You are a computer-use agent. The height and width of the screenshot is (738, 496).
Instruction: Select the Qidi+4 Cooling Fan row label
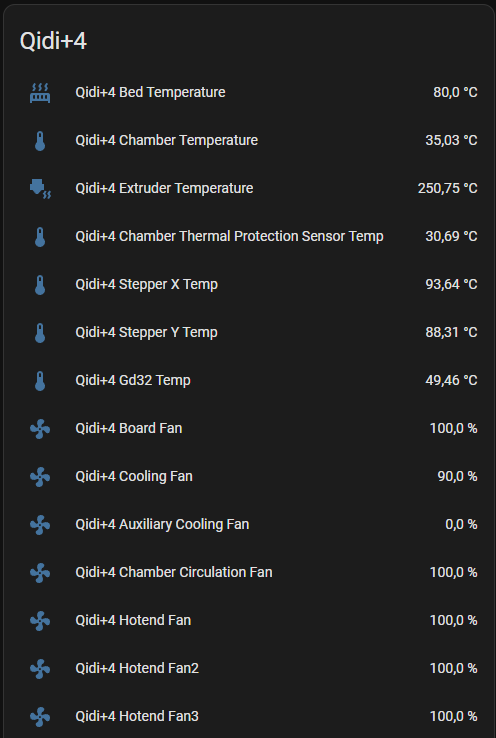134,476
